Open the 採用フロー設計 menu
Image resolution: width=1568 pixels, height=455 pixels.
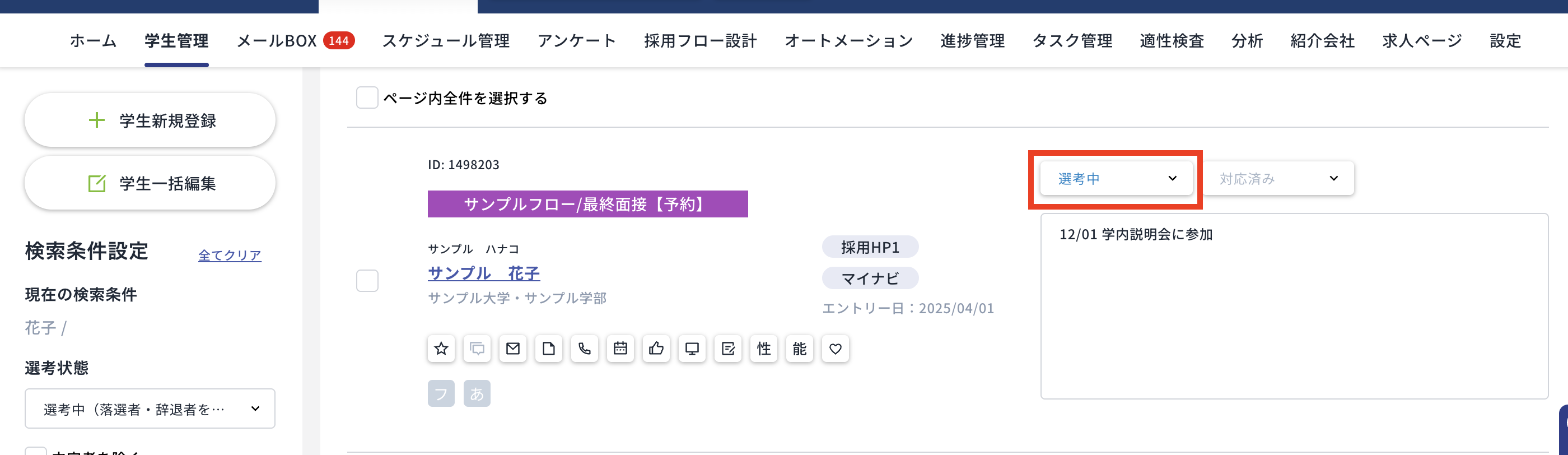pos(701,40)
